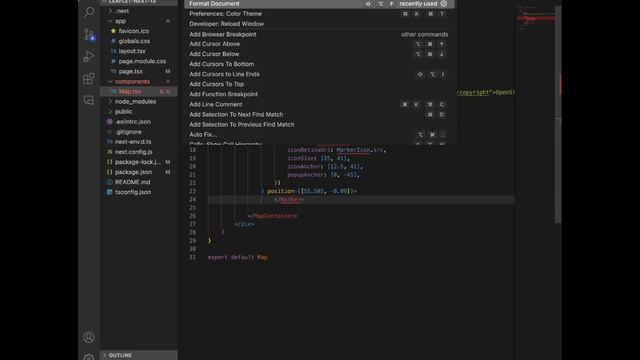Choose Preferences: Color Theme command
This screenshot has height=360, width=640.
(319, 13)
